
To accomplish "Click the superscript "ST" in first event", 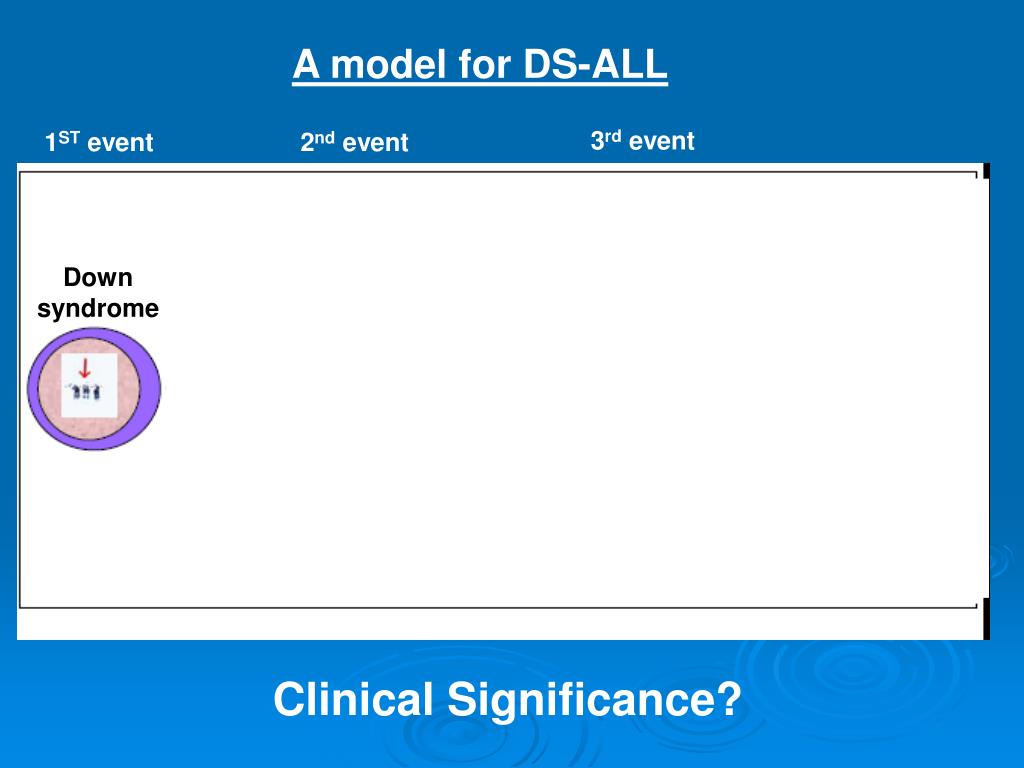I will click(69, 138).
